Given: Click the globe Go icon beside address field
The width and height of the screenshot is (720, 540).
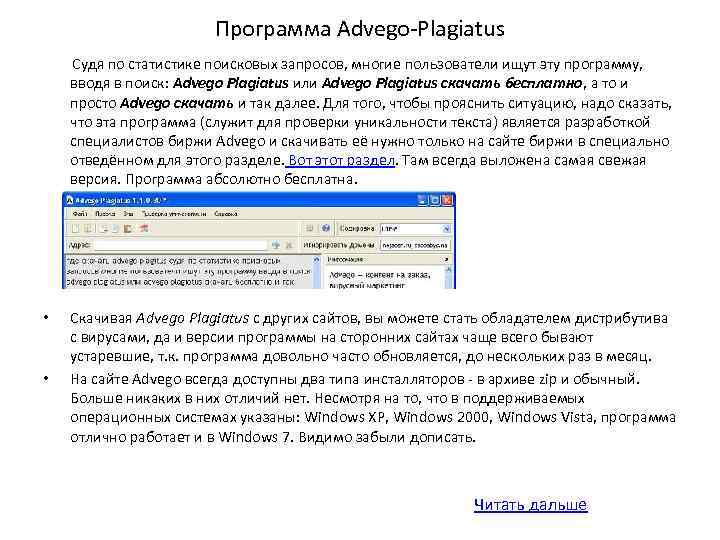Looking at the screenshot, I should [x=276, y=245].
